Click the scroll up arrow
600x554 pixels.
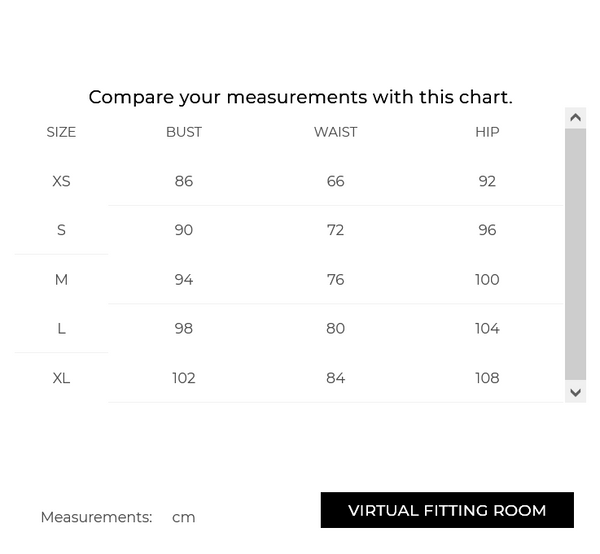575,118
